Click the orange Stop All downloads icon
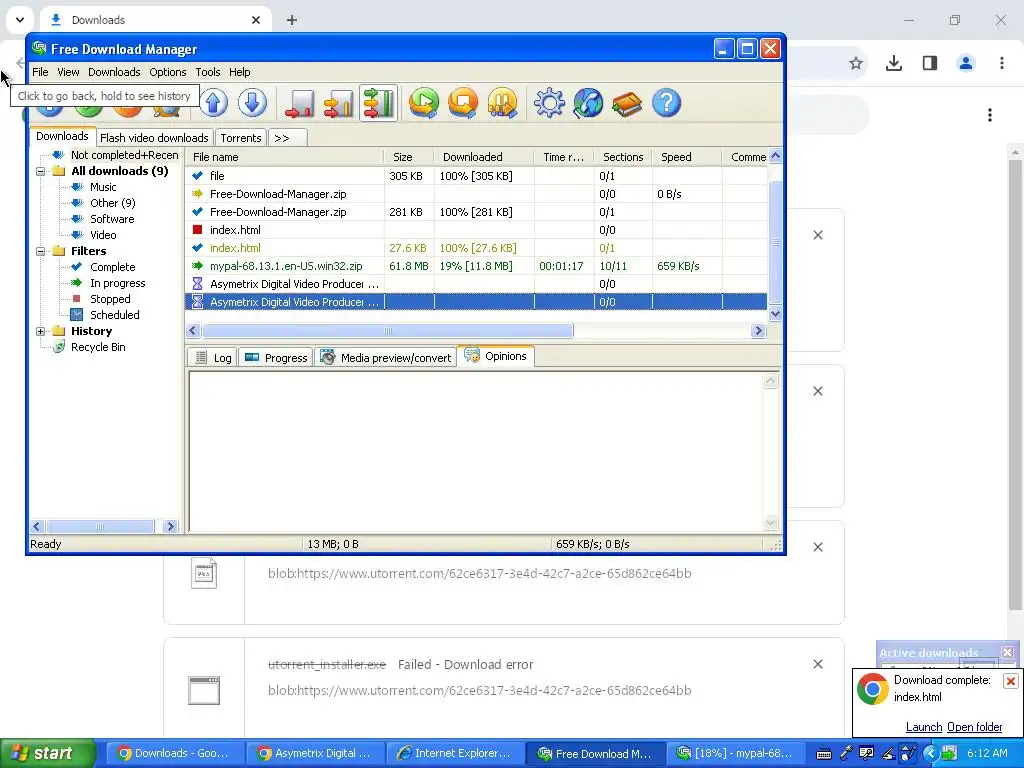This screenshot has height=768, width=1024. click(x=463, y=103)
